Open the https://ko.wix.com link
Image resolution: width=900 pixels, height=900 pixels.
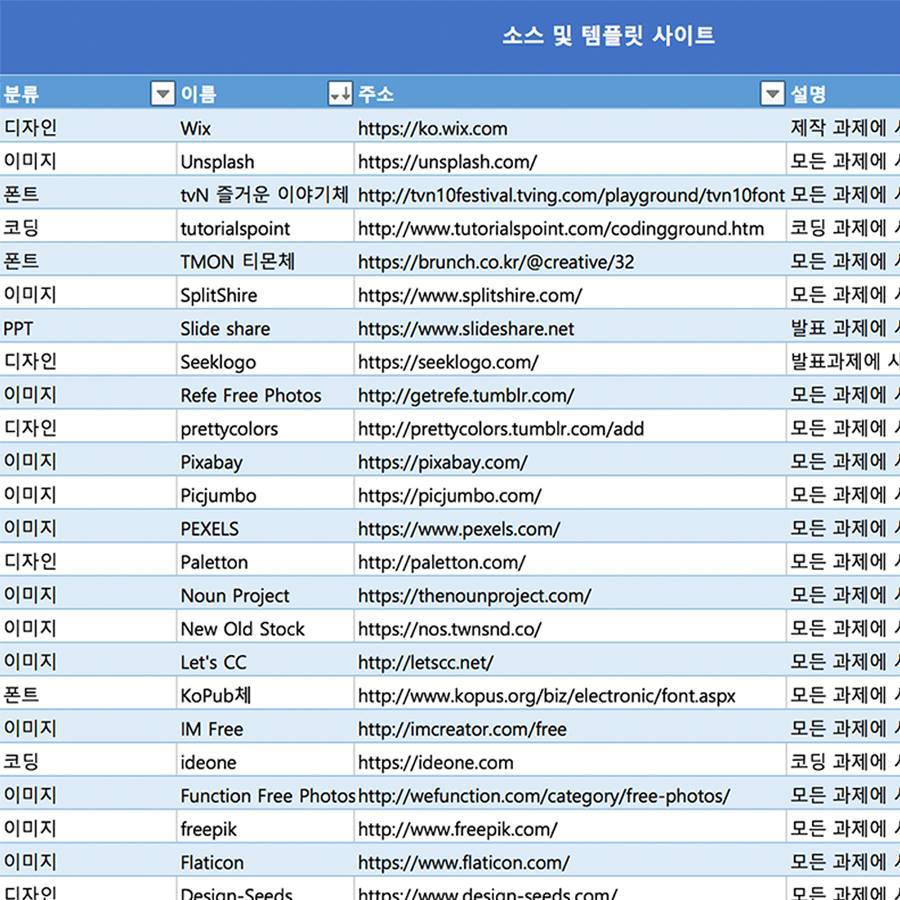pyautogui.click(x=433, y=129)
